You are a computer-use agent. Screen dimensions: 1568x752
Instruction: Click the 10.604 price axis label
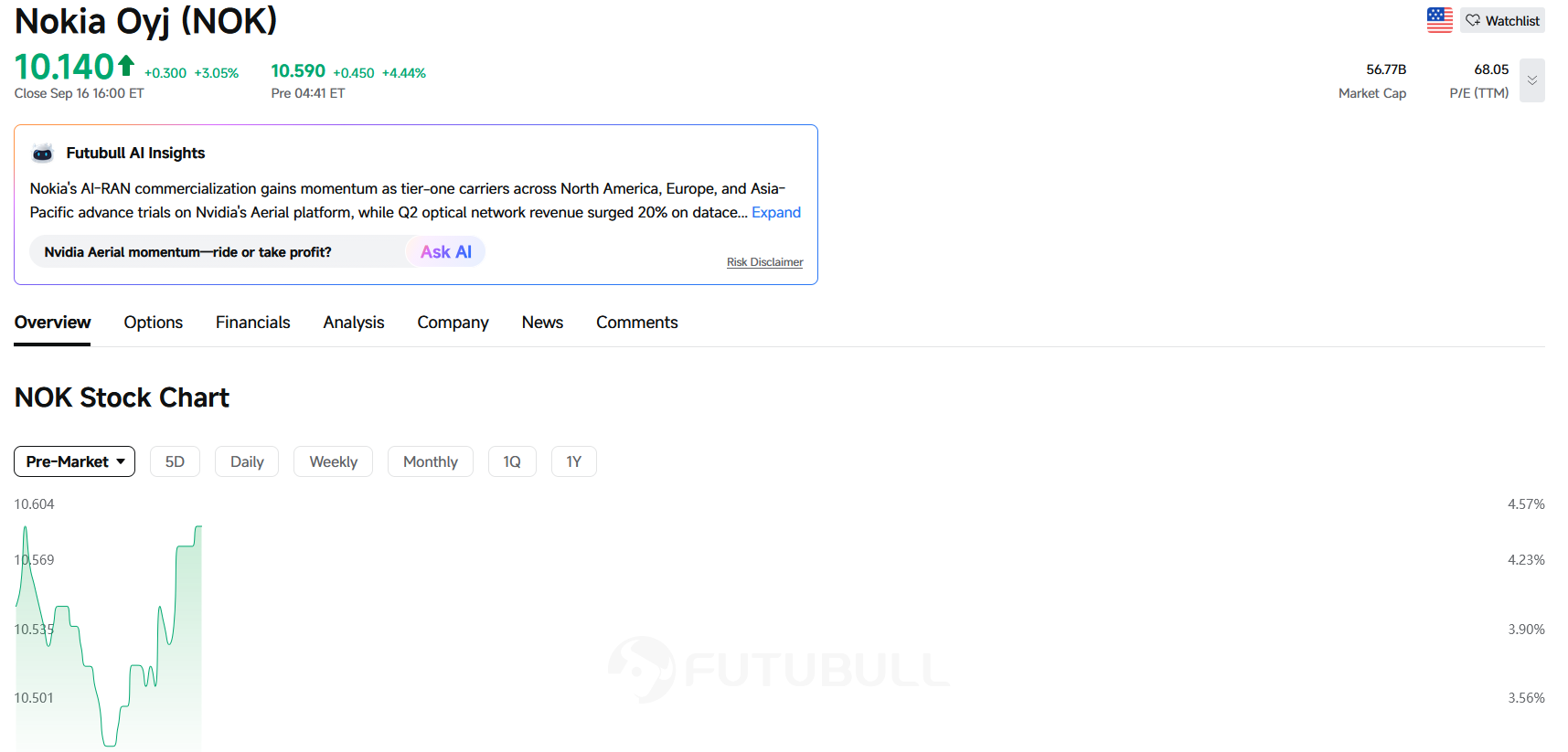point(34,504)
